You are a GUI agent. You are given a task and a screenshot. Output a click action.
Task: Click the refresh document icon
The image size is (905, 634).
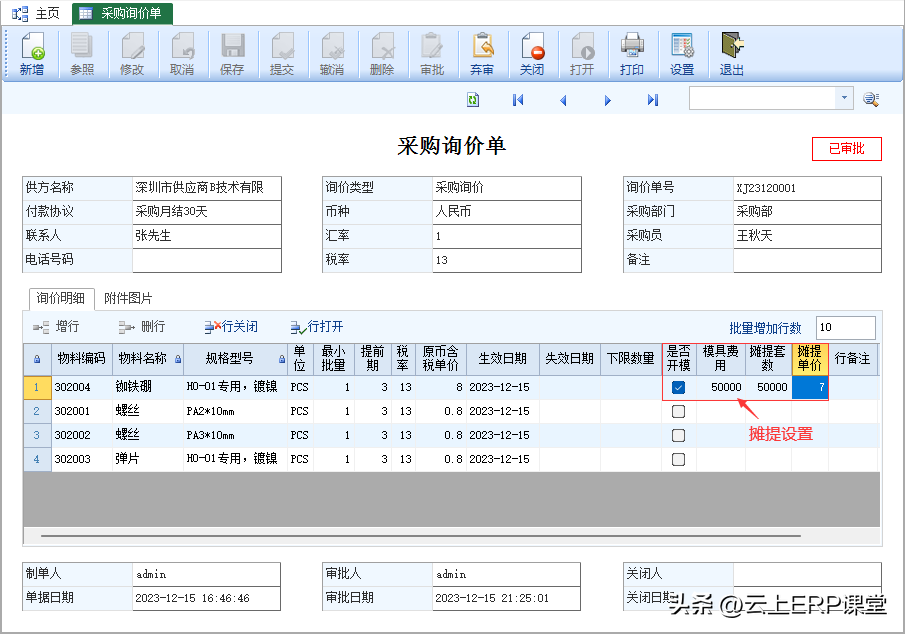pyautogui.click(x=473, y=100)
